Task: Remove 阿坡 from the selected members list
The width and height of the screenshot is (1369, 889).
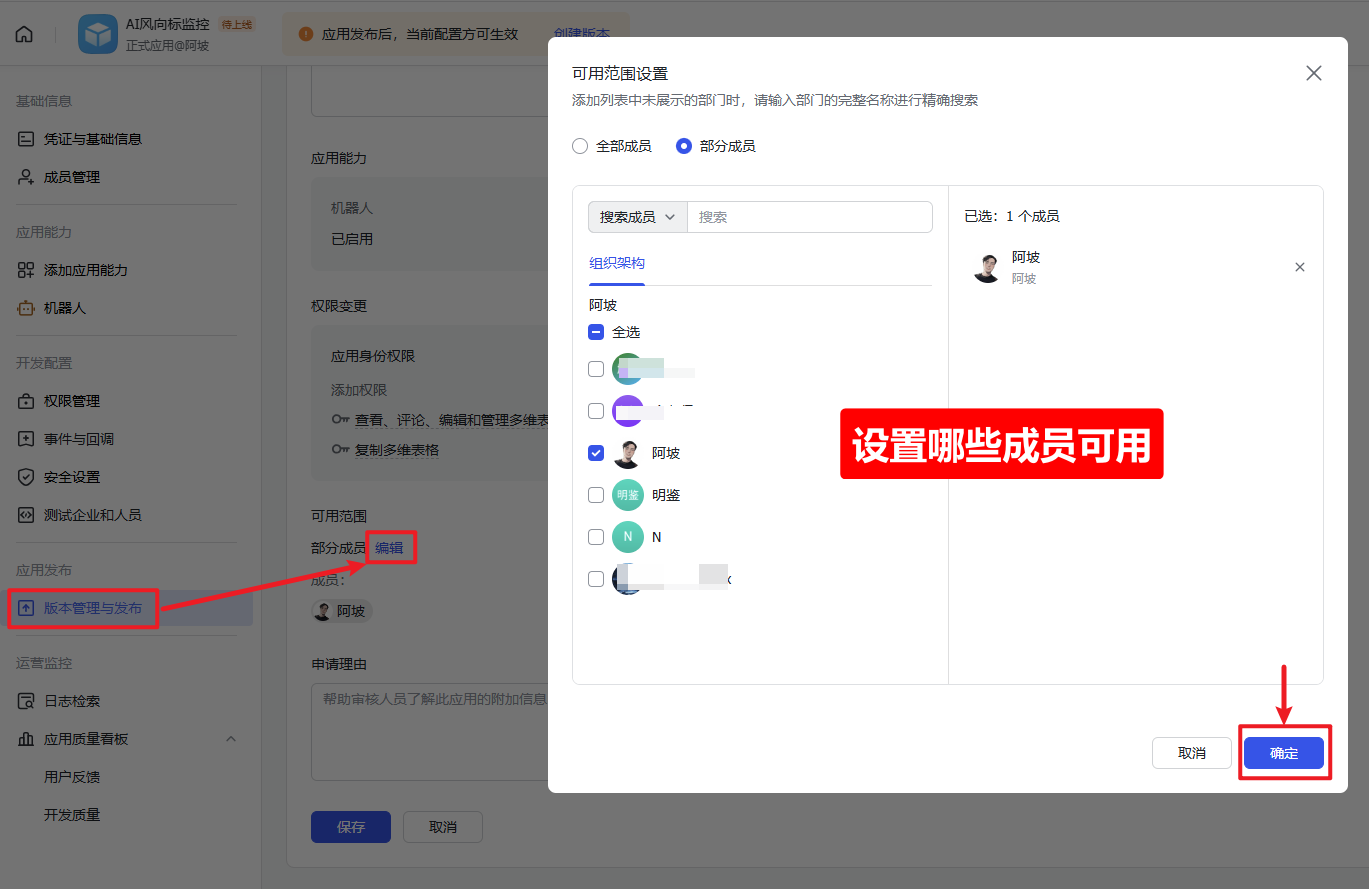Action: click(x=1300, y=267)
